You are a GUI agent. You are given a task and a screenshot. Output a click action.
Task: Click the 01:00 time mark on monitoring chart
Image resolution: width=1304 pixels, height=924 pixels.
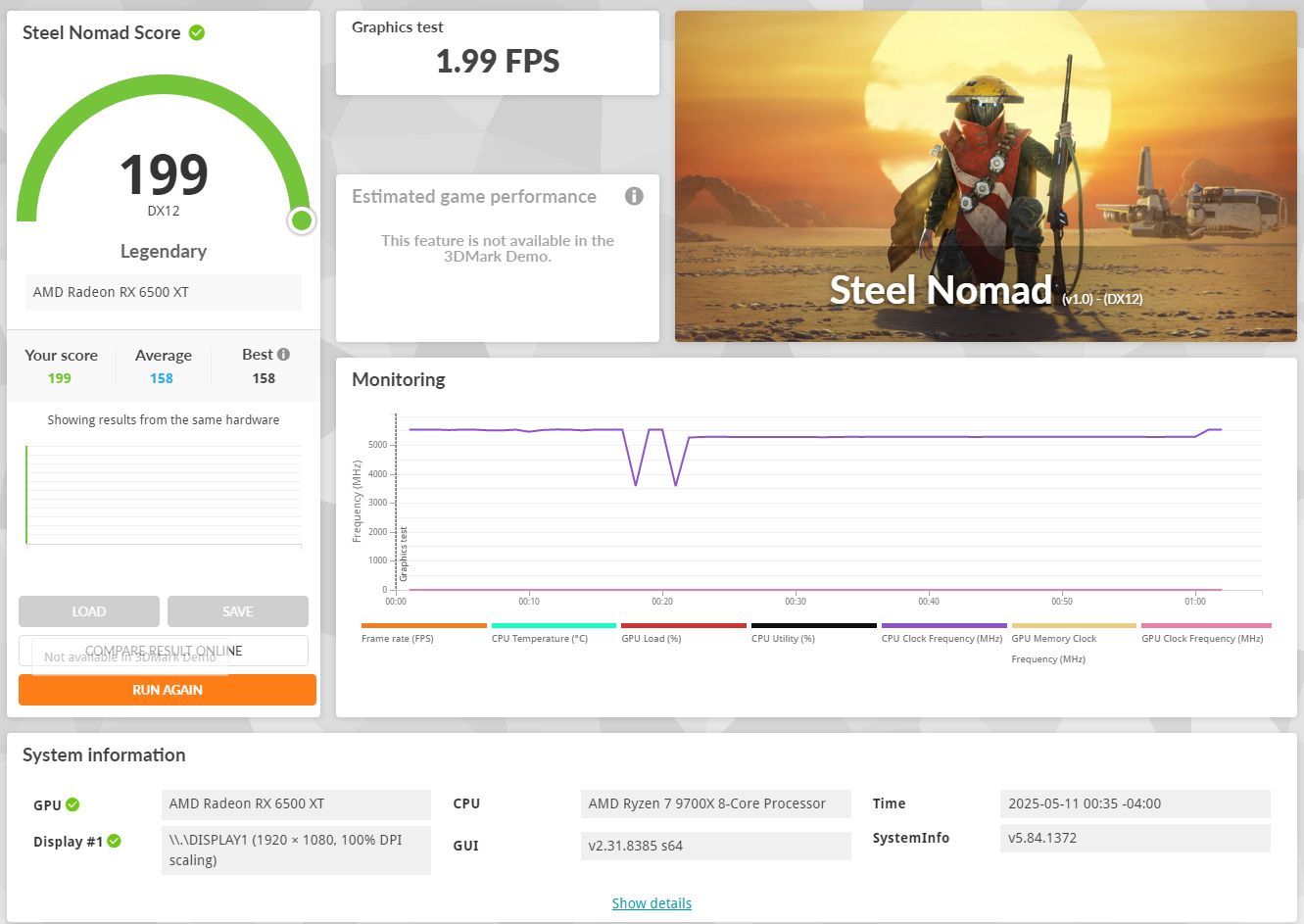pos(1195,602)
